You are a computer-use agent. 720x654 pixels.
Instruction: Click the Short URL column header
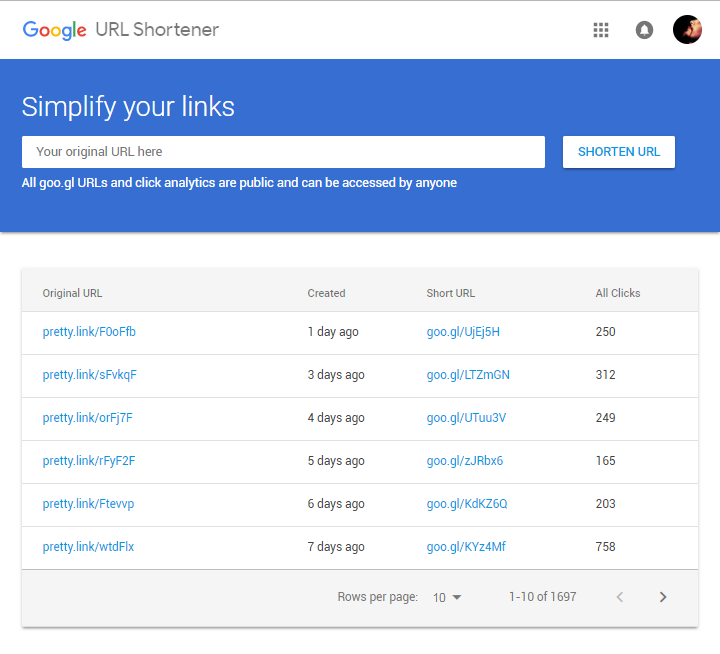pos(450,293)
